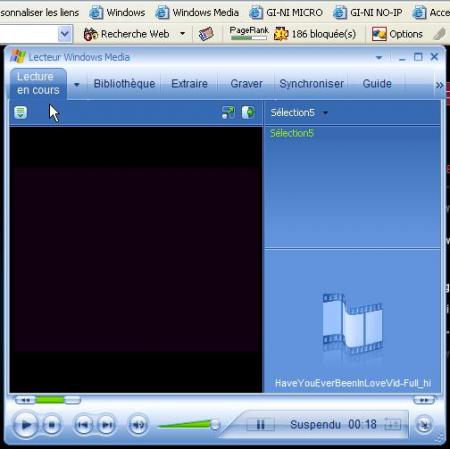This screenshot has height=449, width=450.
Task: Open the Bibliothèque tab
Action: 124,84
